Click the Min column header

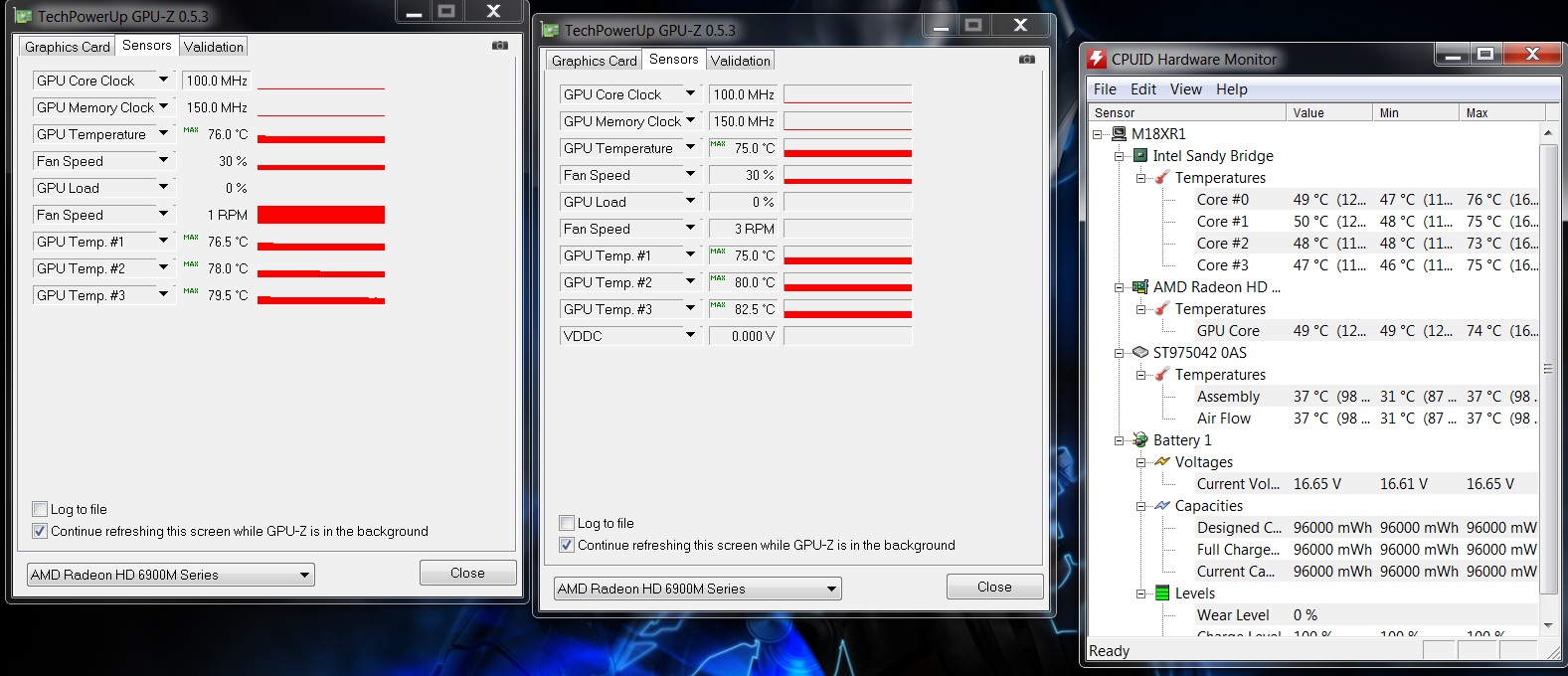pyautogui.click(x=1416, y=112)
